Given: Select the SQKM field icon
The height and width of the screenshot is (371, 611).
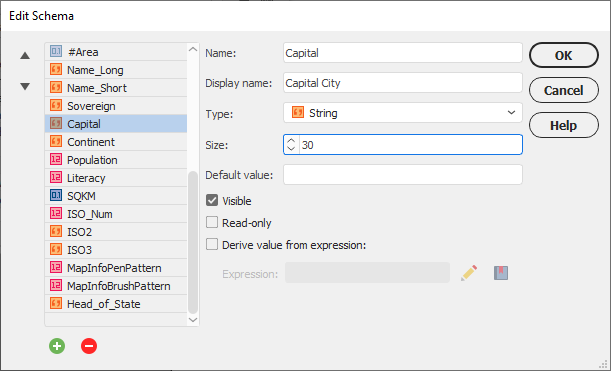Looking at the screenshot, I should click(56, 196).
